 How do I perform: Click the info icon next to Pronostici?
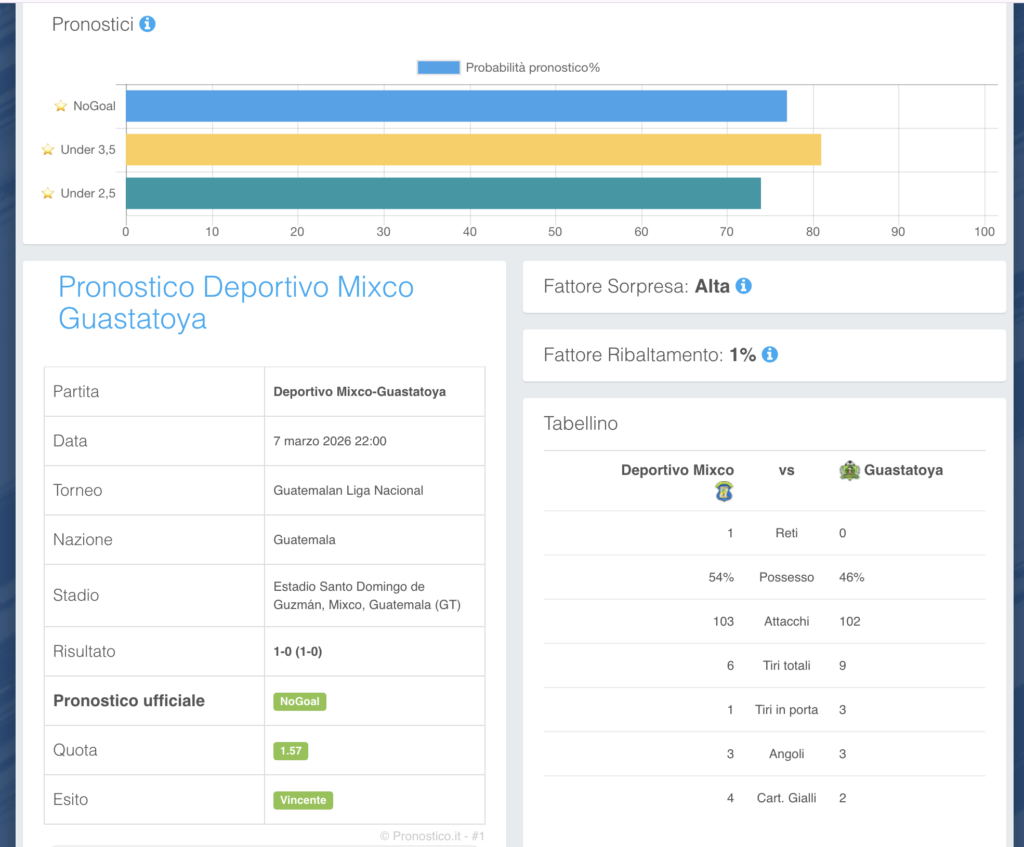point(147,24)
